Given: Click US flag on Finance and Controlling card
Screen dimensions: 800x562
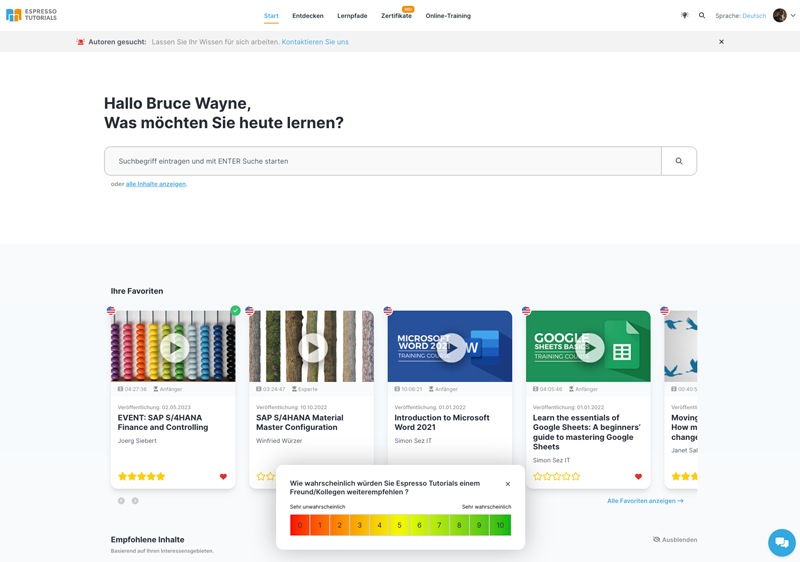Looking at the screenshot, I should (111, 310).
